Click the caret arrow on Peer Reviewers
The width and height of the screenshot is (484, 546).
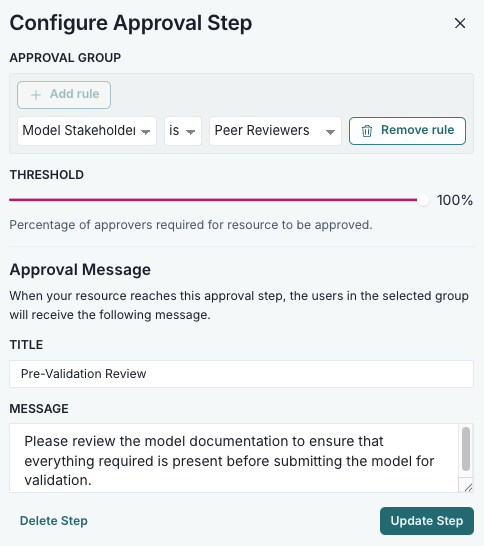point(330,132)
